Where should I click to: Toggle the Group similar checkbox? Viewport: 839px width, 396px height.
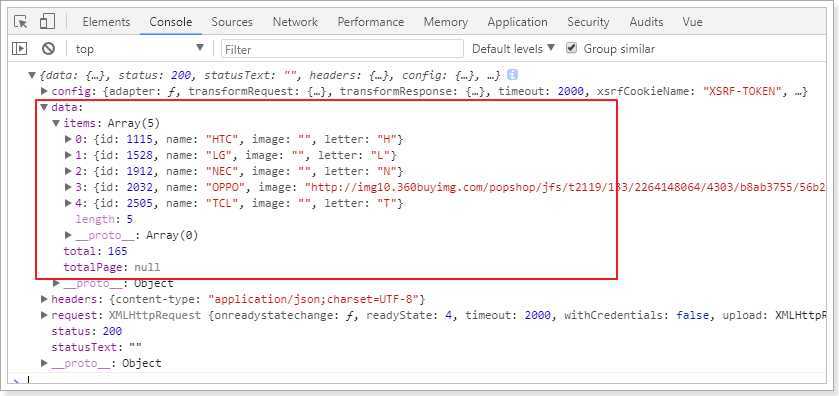pyautogui.click(x=571, y=48)
